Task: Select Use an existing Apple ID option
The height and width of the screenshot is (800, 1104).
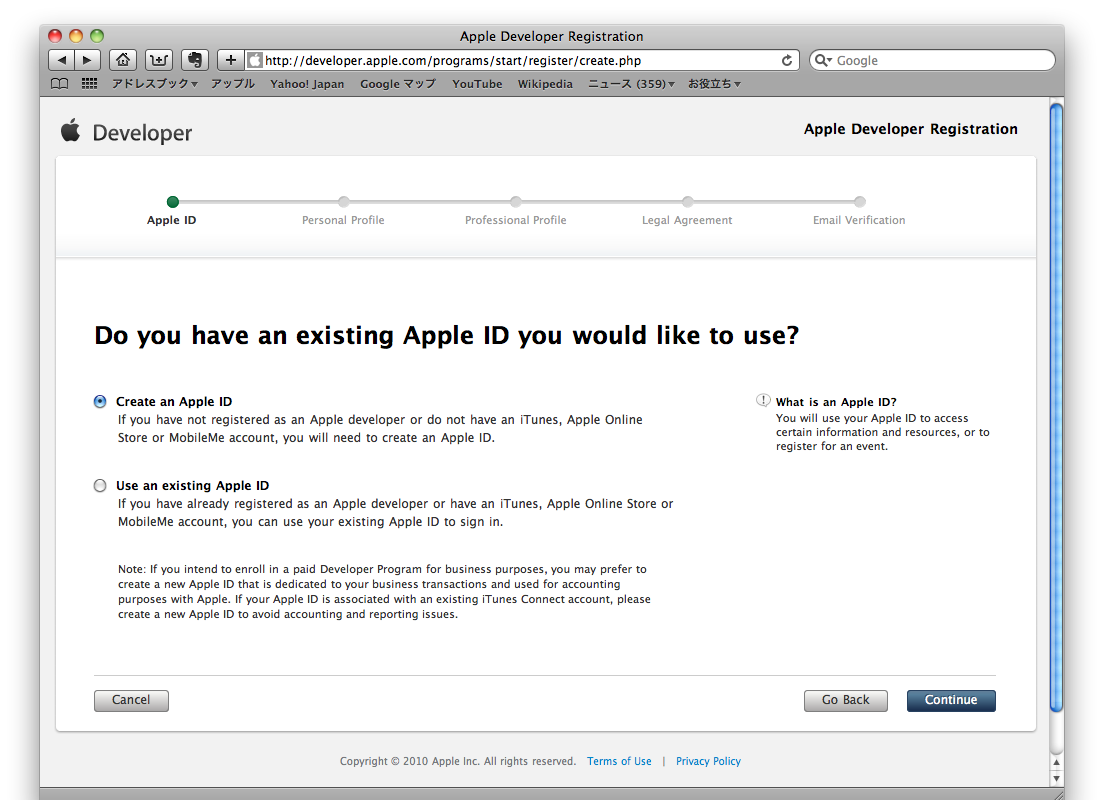Action: point(100,486)
